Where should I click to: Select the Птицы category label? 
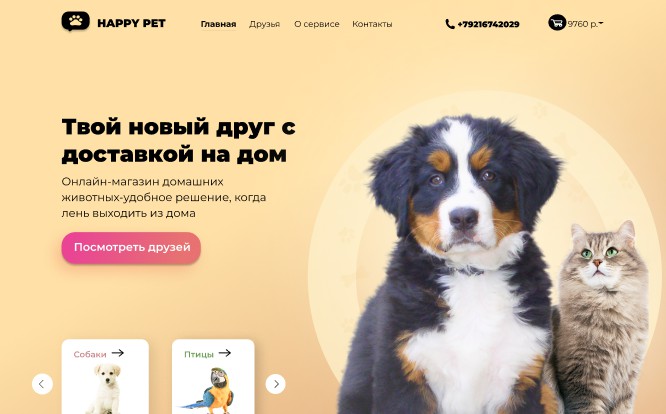(199, 355)
